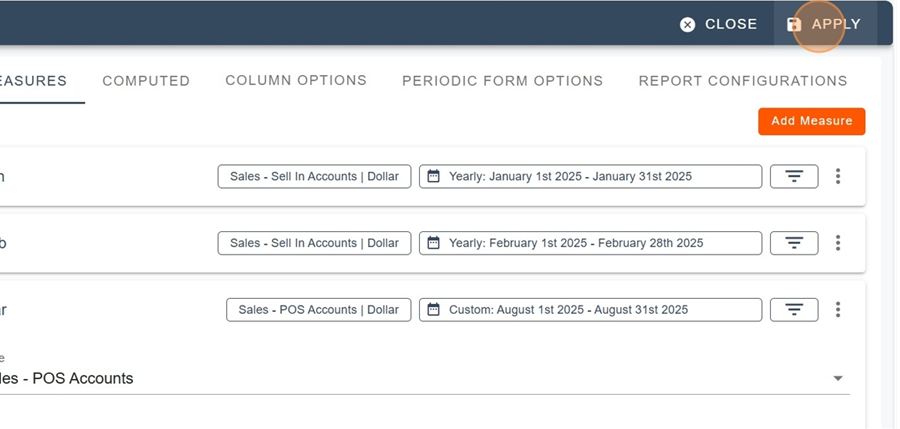Viewport: 900px width, 429px height.
Task: Open the three-dot menu on POS Accounts row
Action: coord(838,310)
